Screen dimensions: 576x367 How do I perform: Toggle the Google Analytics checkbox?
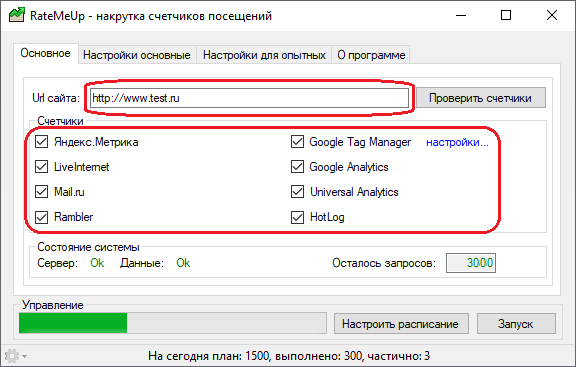[297, 167]
